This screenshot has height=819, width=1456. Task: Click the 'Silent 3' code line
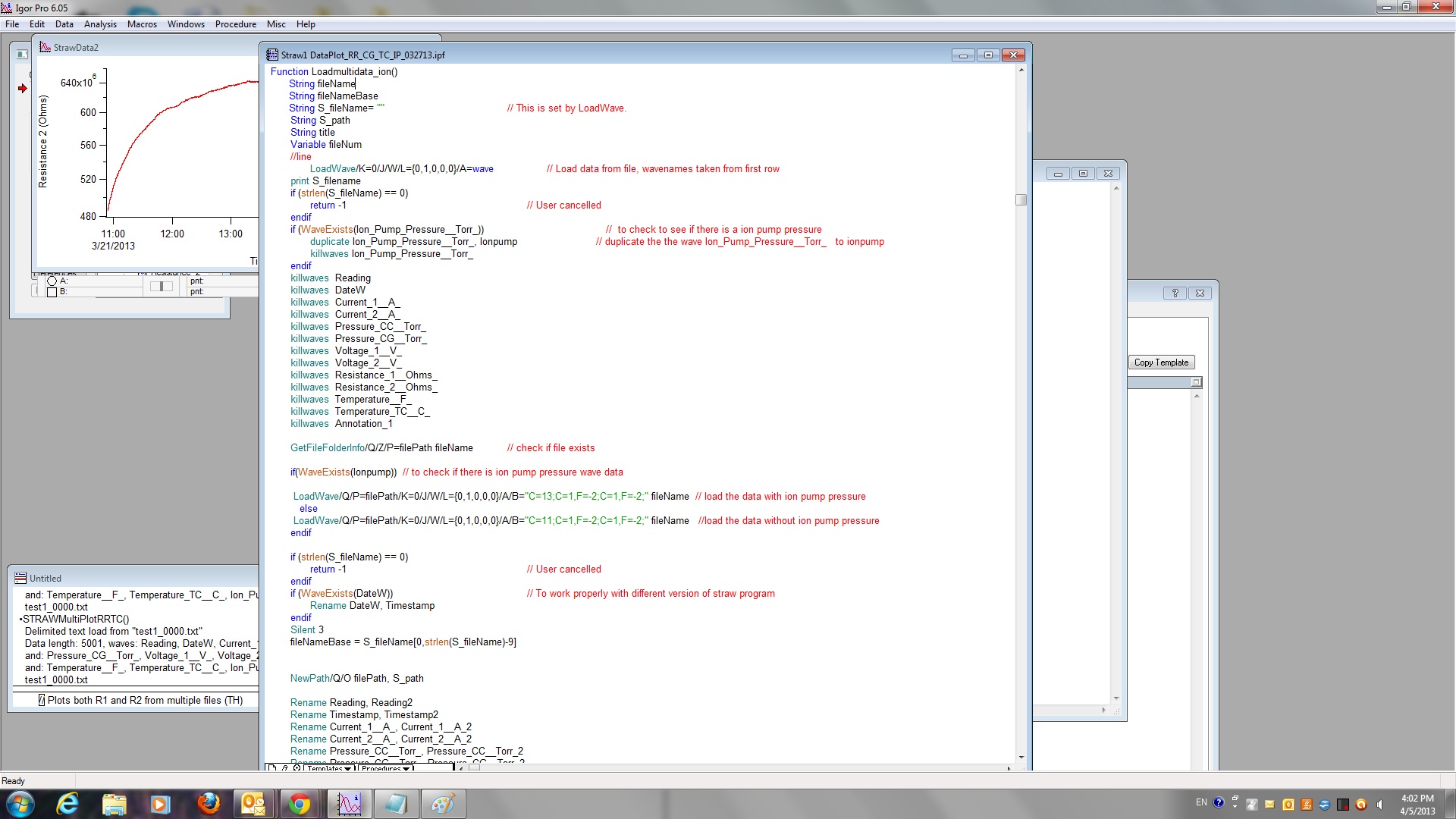point(307,630)
